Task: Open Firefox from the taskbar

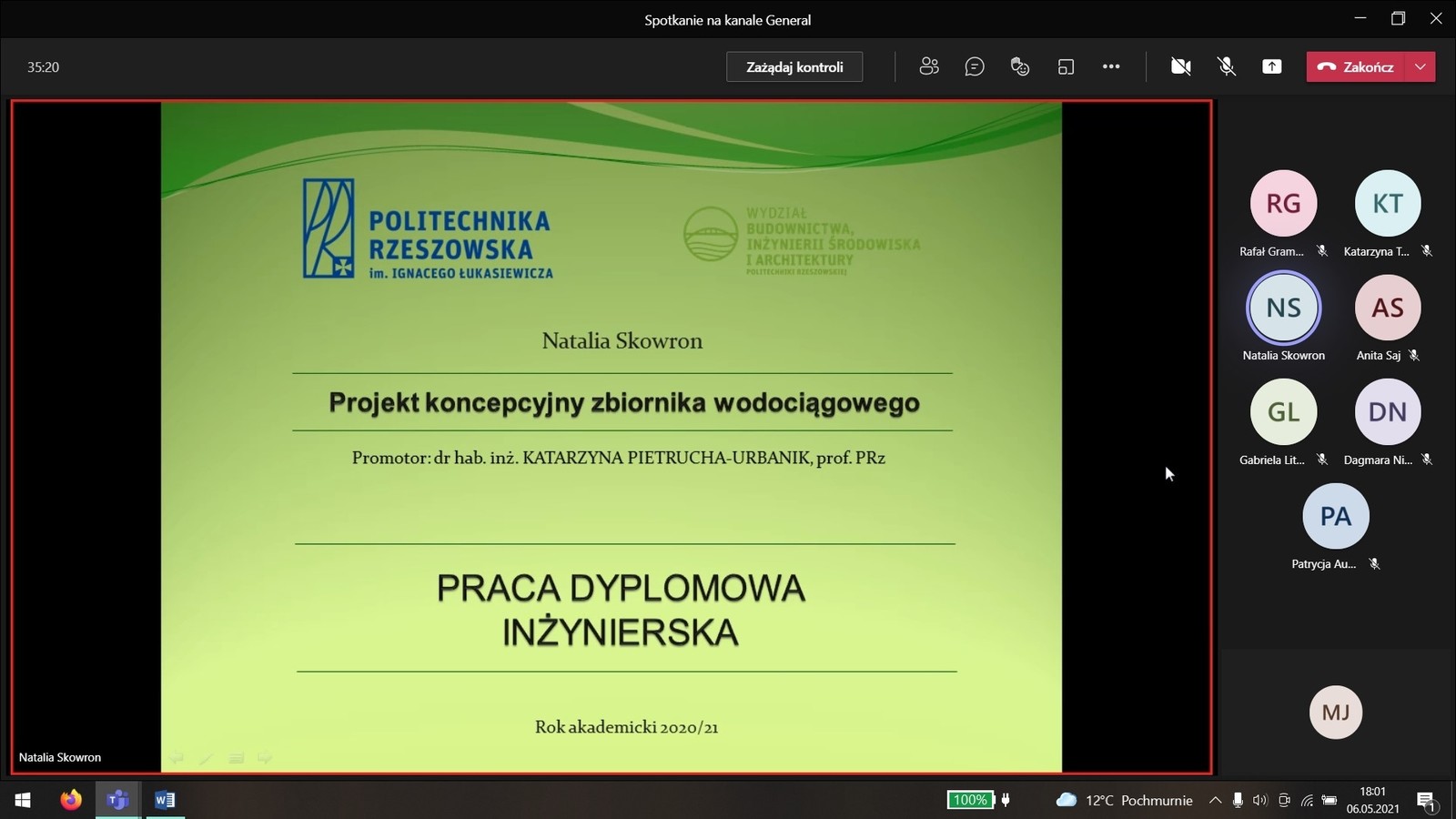Action: click(71, 800)
